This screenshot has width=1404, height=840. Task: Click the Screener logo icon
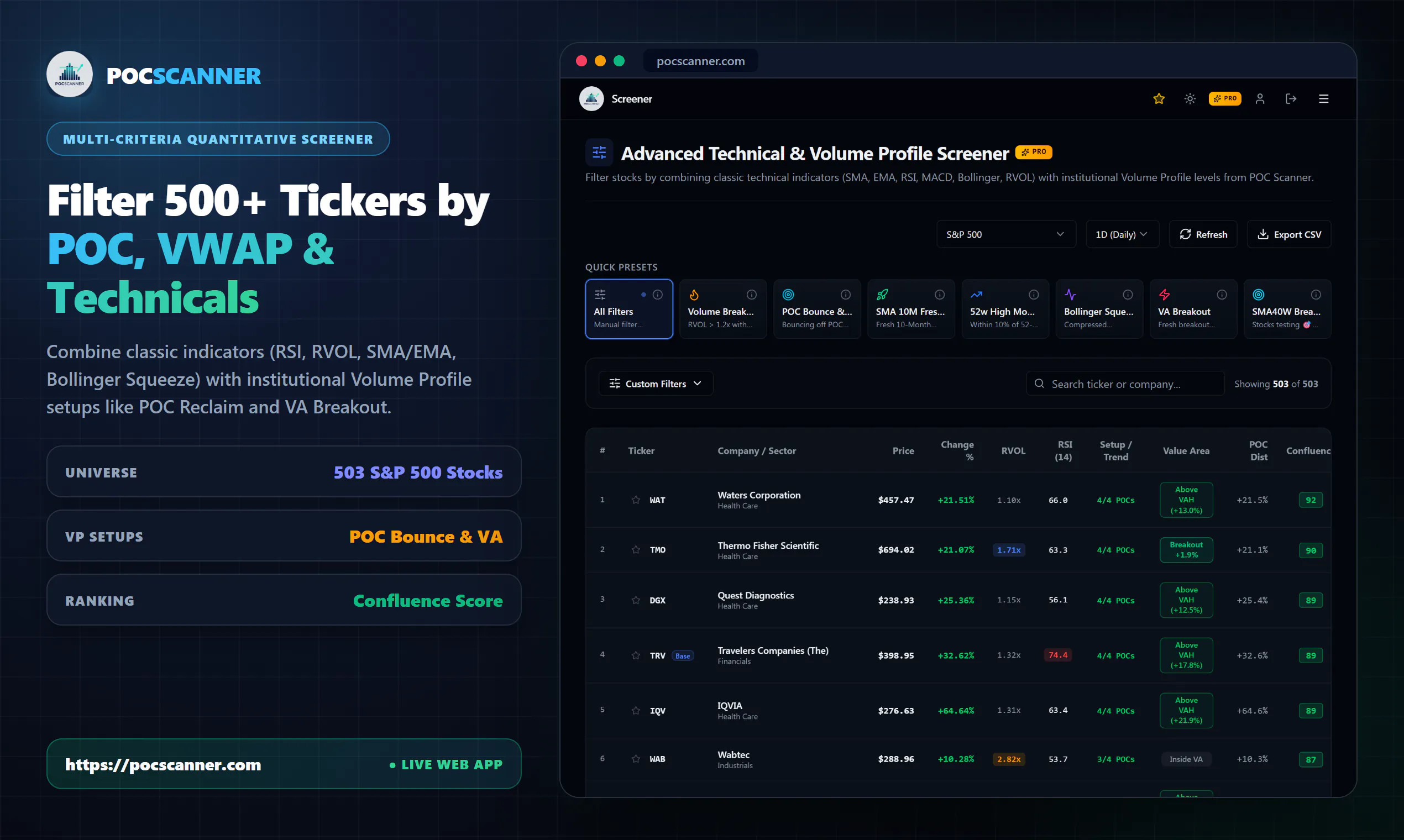pyautogui.click(x=591, y=98)
